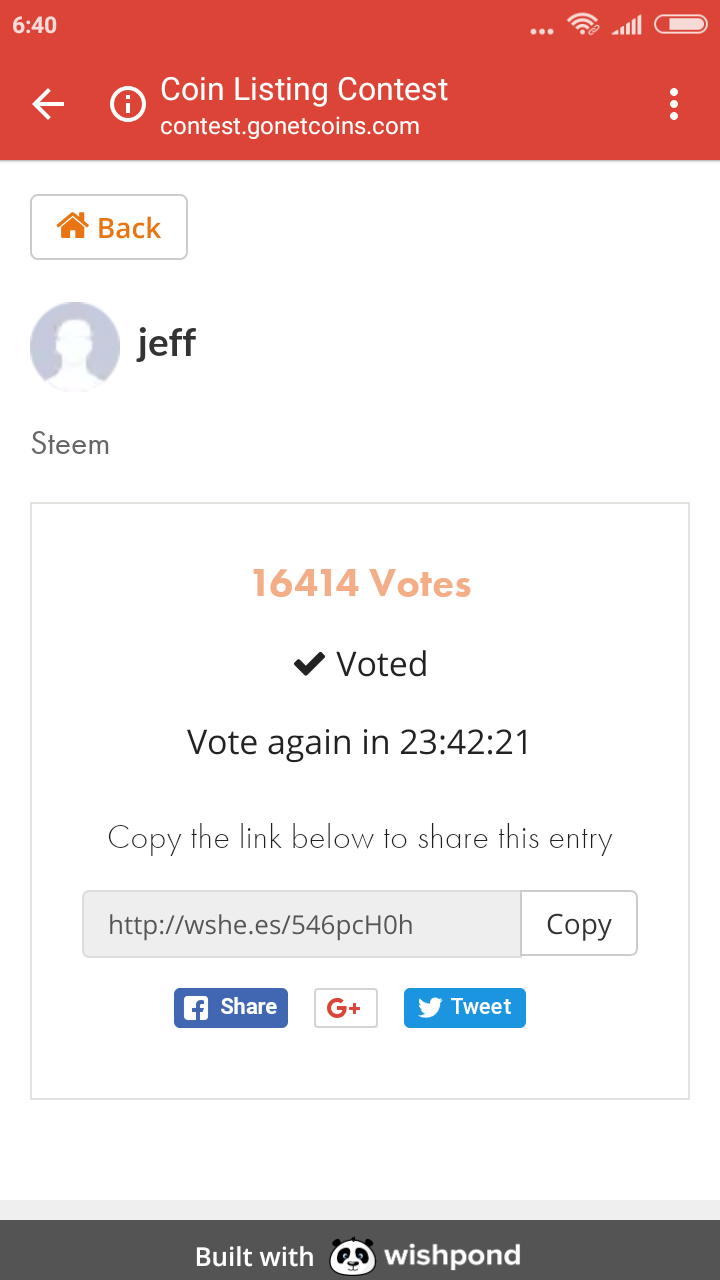The width and height of the screenshot is (720, 1280).
Task: Click the Twitter bird on Tweet button
Action: pos(430,1008)
